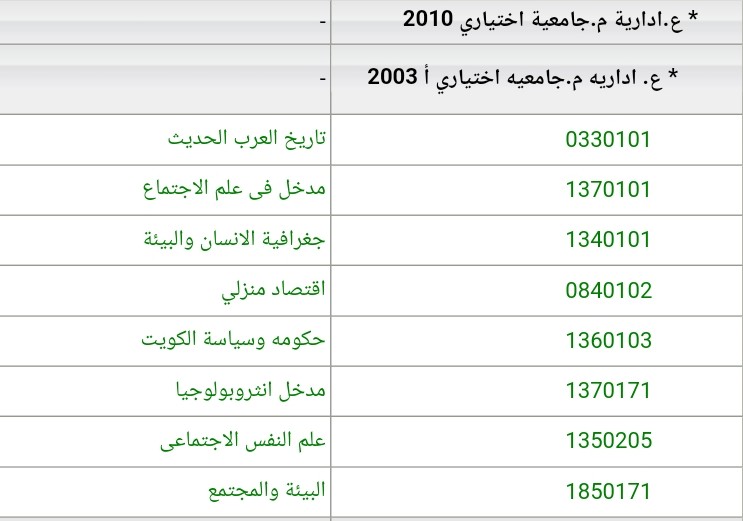Click course name علم النفس الاجتماعى
Image resolution: width=743 pixels, height=521 pixels.
pos(243,440)
